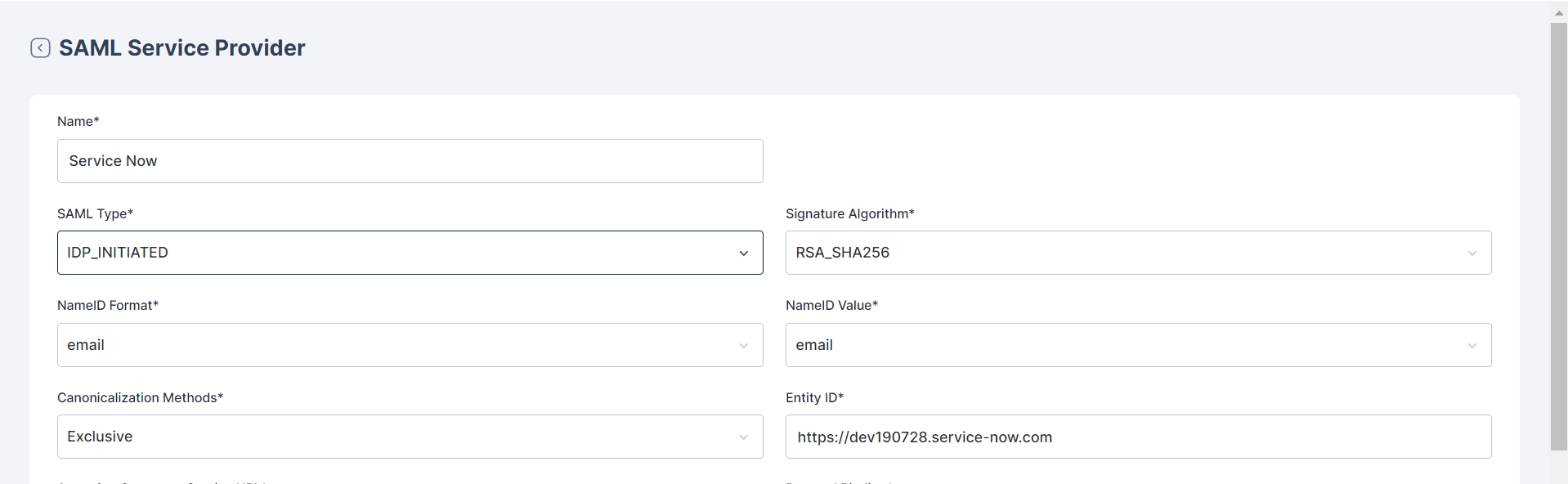The height and width of the screenshot is (484, 1568).
Task: Click the Name* field label
Action: pos(78,121)
